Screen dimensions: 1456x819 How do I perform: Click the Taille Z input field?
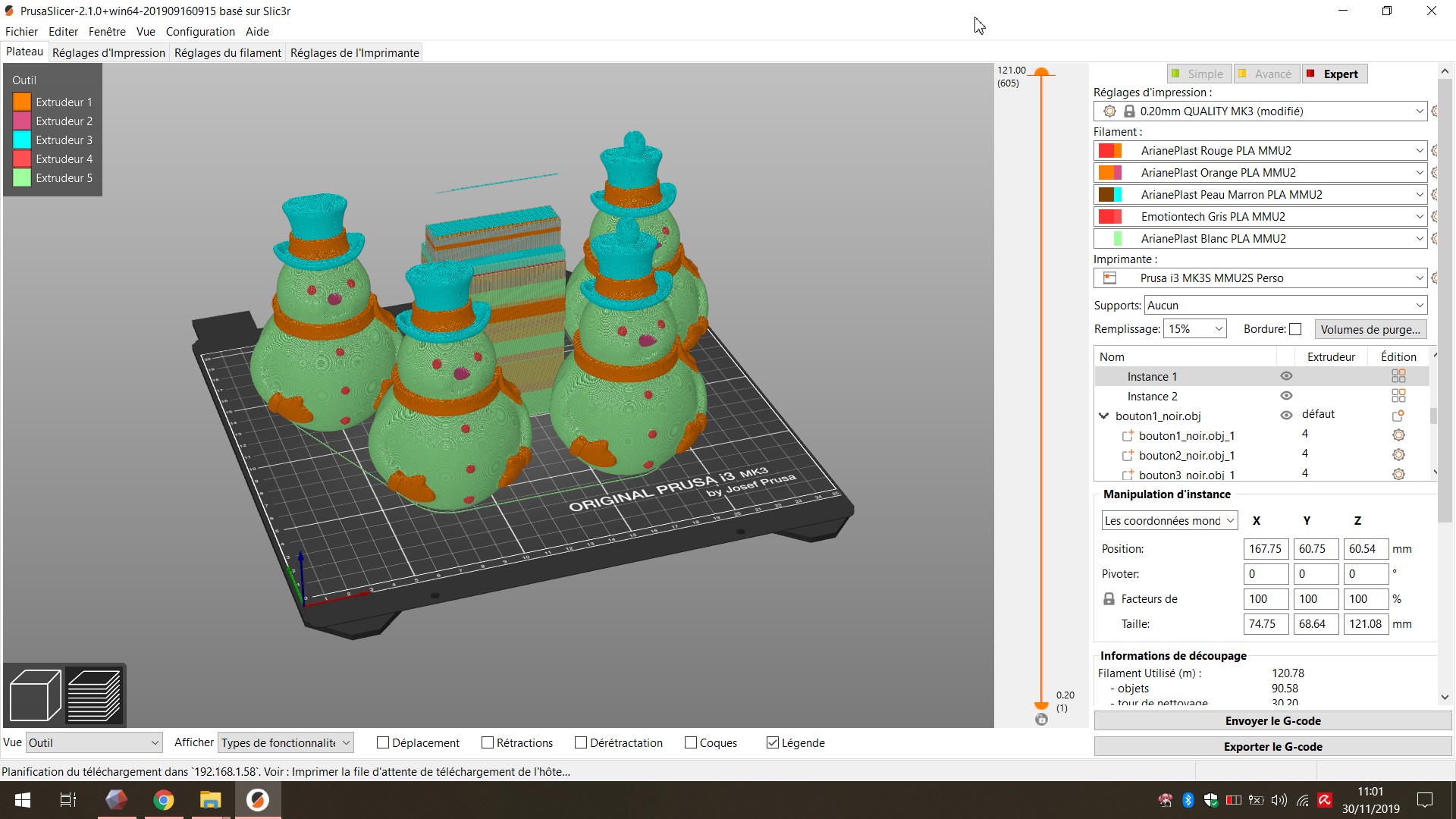tap(1366, 624)
